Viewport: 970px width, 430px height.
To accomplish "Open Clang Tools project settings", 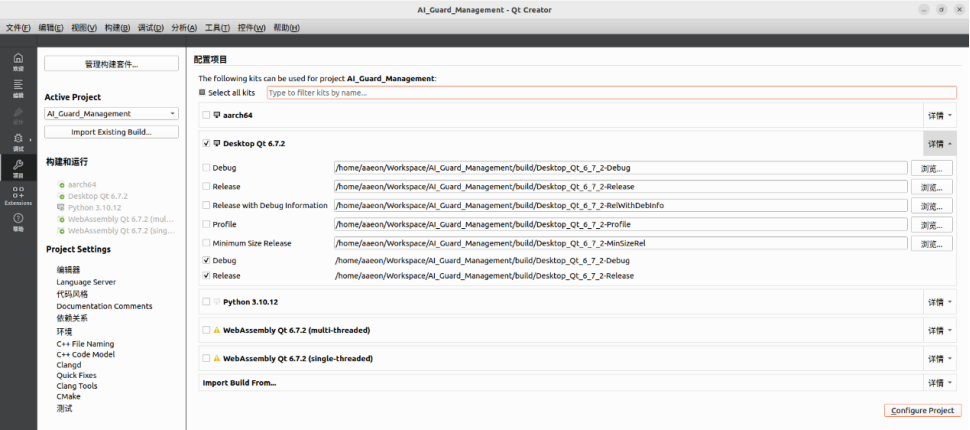I will click(x=77, y=386).
